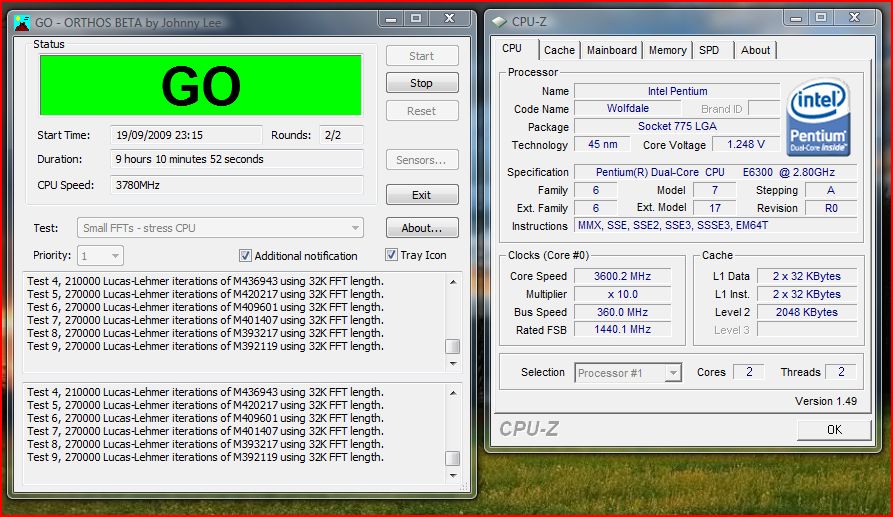This screenshot has height=517, width=893.
Task: Click the CPU-Z title bar icon
Action: [x=499, y=22]
